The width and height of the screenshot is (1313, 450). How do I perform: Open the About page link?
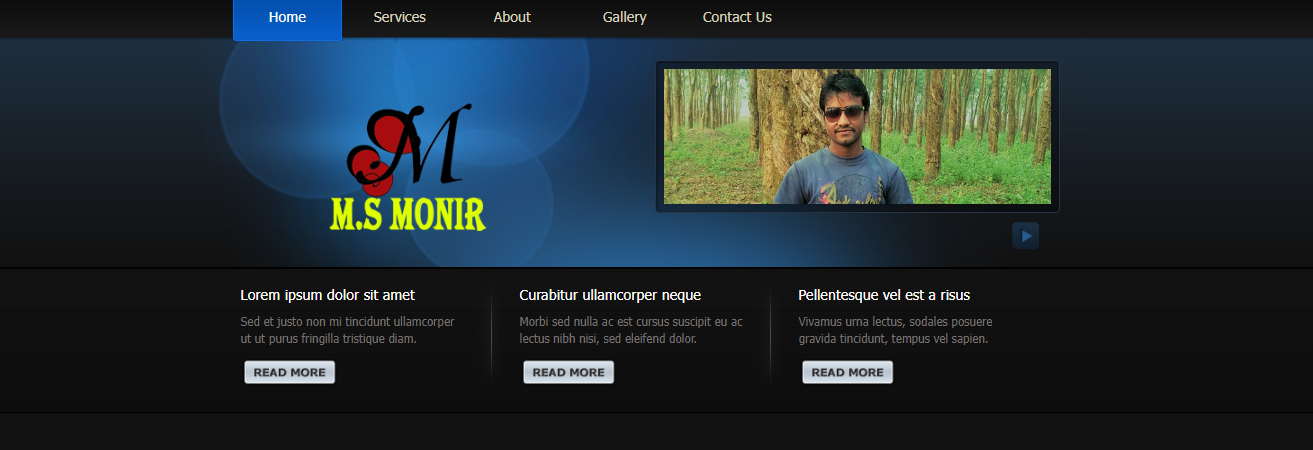[512, 17]
